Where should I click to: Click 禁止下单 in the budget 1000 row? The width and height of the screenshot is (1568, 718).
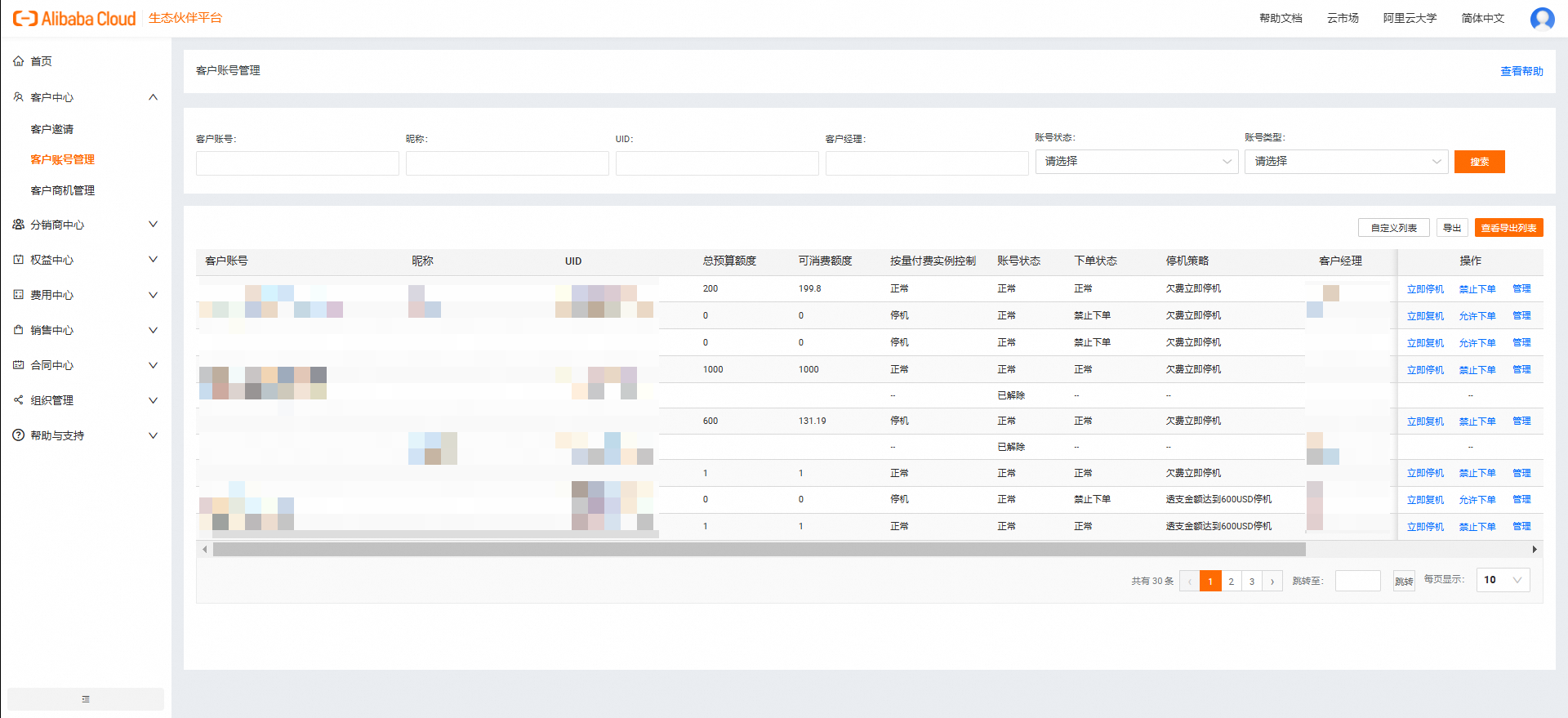coord(1477,370)
